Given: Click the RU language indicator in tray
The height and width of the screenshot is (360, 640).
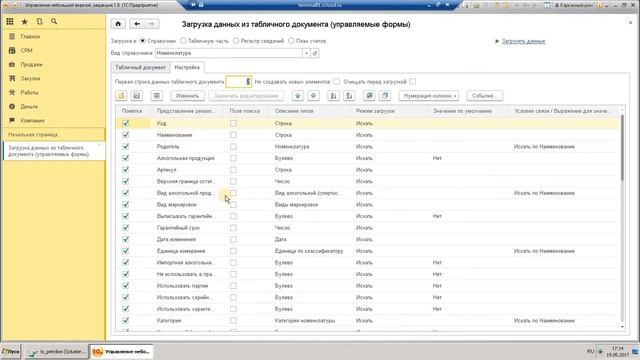Looking at the screenshot, I should pos(590,351).
